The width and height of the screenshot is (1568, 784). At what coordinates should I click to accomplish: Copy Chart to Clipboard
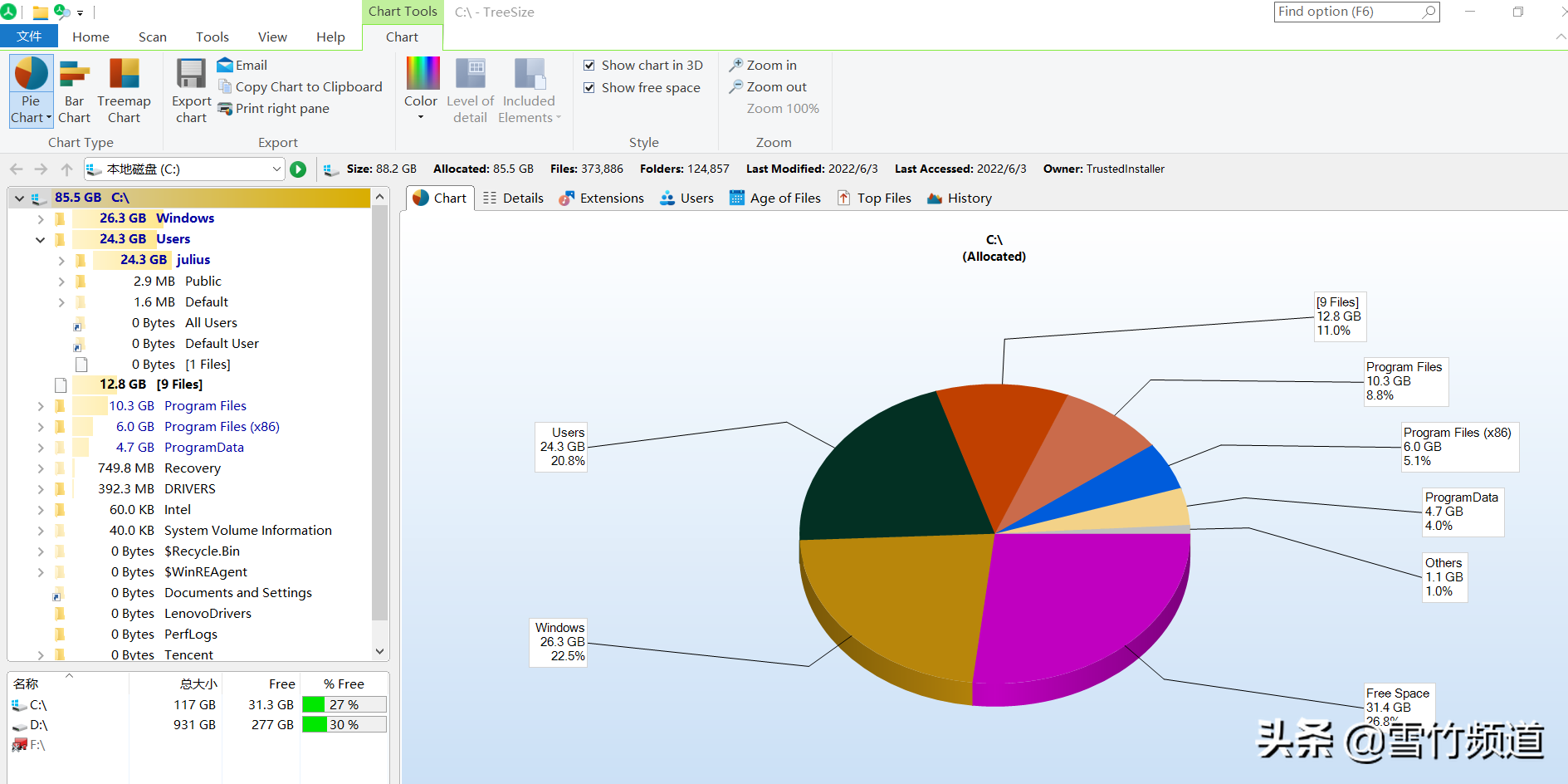(300, 86)
